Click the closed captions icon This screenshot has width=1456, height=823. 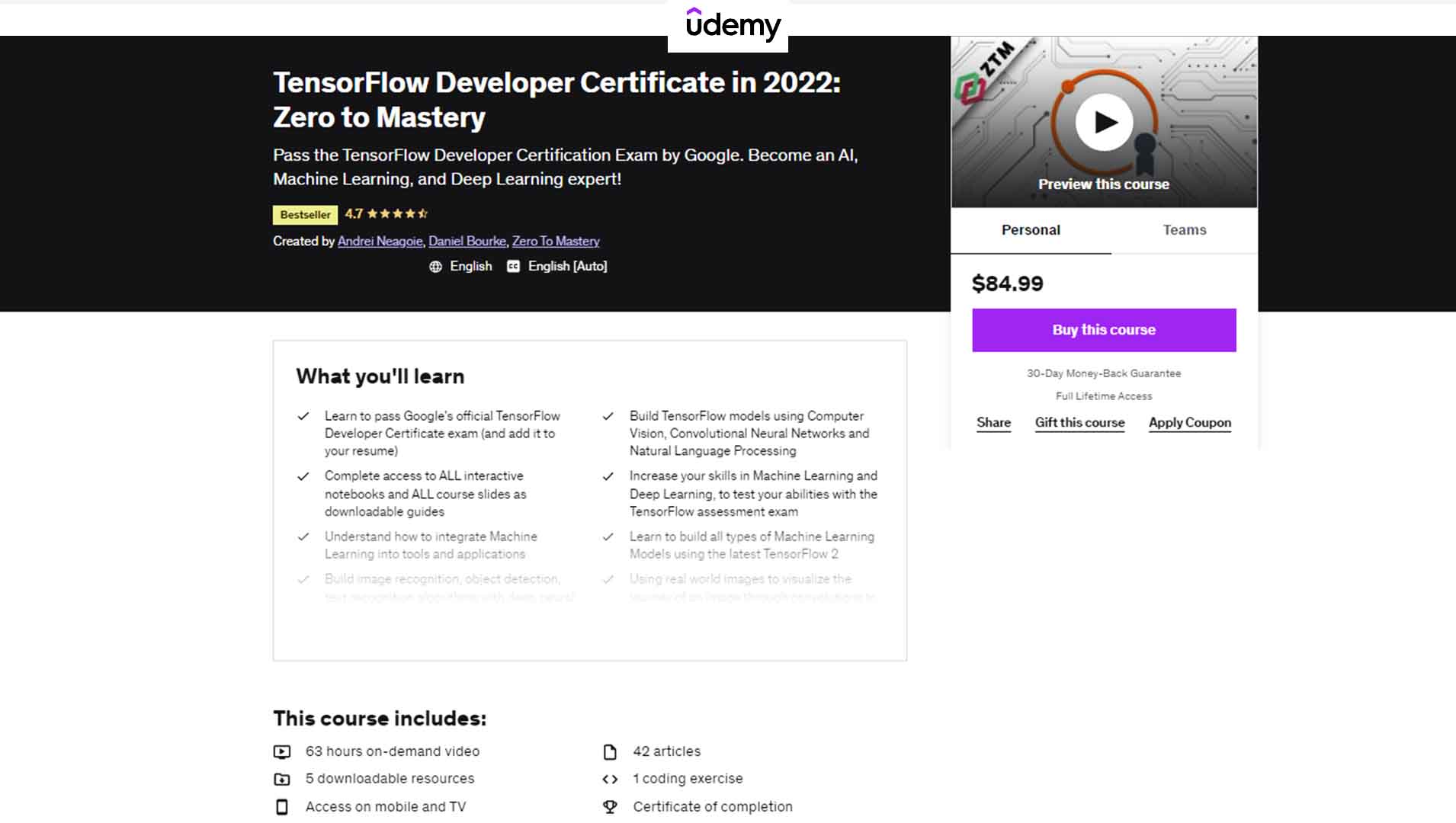[513, 267]
